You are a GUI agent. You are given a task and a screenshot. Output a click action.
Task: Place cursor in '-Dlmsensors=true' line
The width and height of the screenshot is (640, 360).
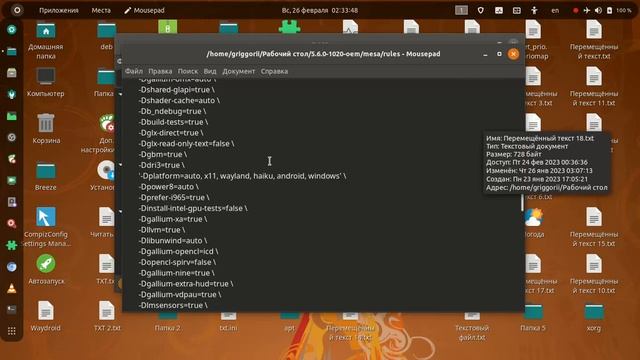click(x=173, y=305)
